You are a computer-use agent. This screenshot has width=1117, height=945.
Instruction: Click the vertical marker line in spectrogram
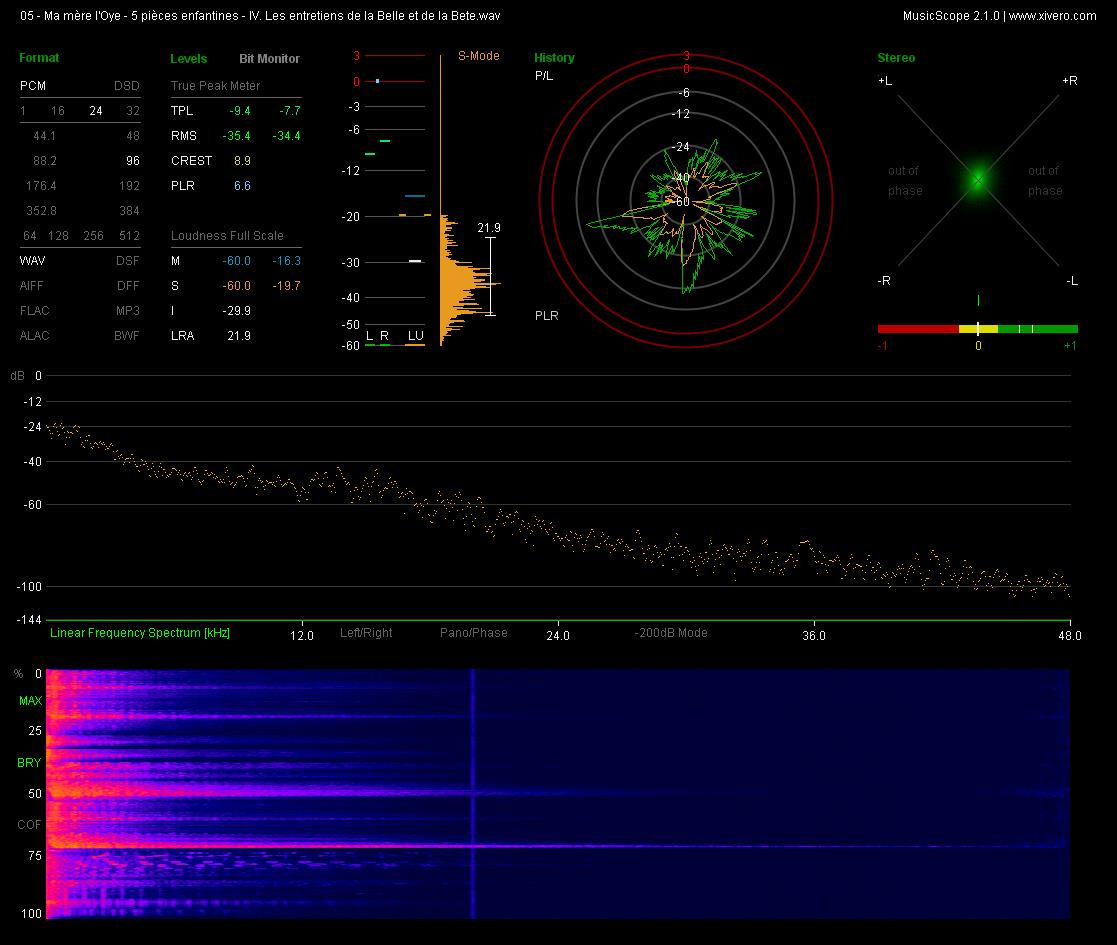472,794
